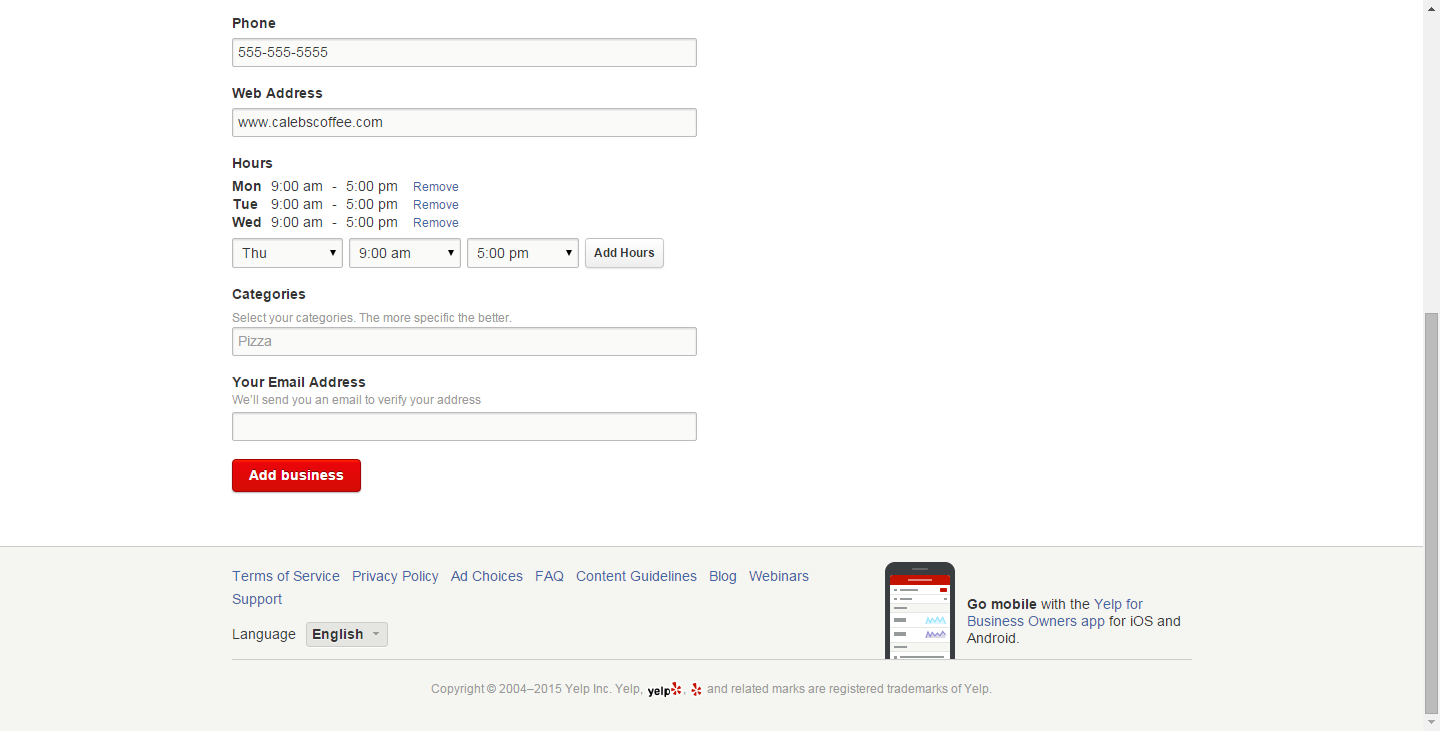Viewport: 1440px width, 731px height.
Task: Open the closing time dropdown 5:00 pm
Action: click(522, 253)
